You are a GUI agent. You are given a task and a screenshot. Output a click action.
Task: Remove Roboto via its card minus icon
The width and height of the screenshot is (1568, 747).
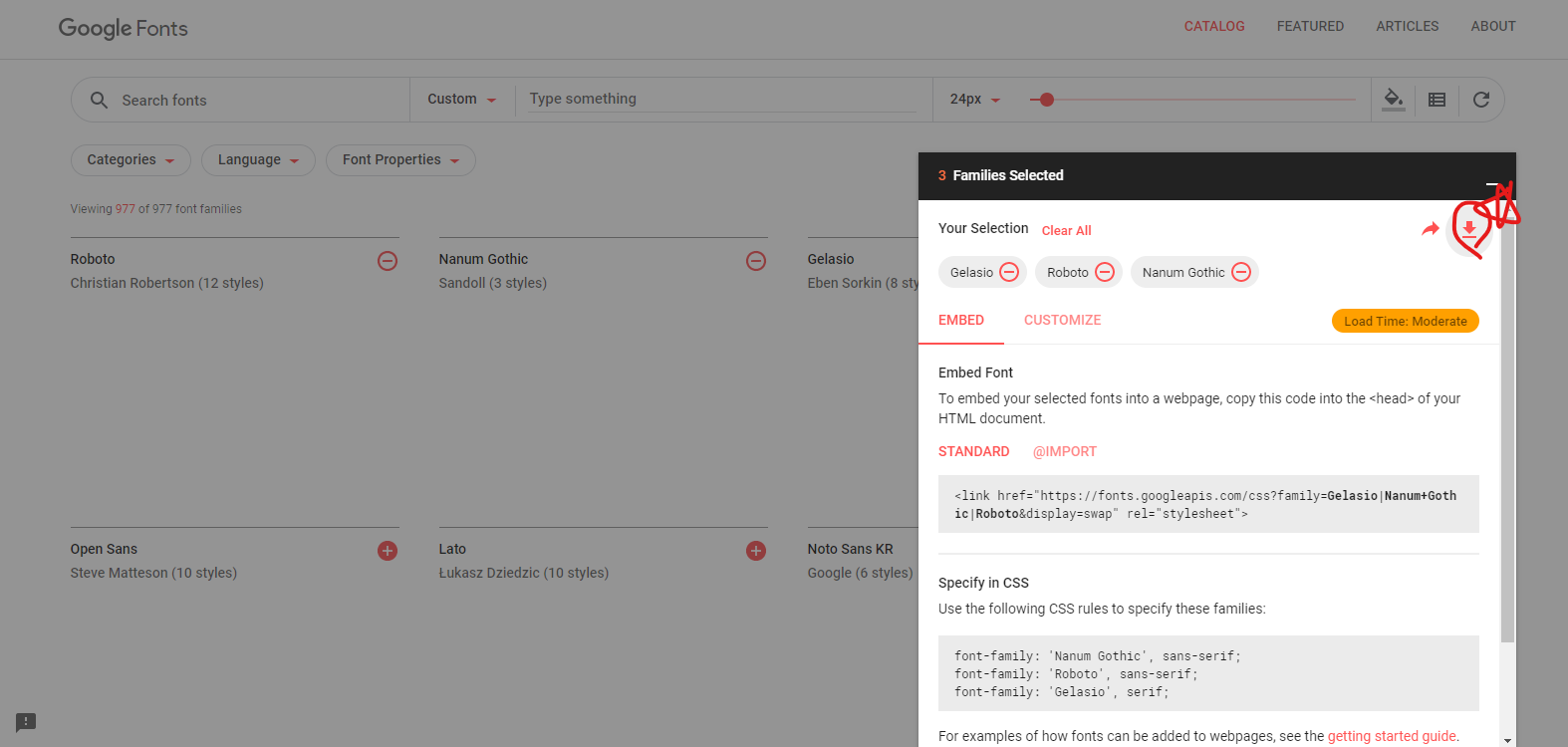click(x=388, y=261)
